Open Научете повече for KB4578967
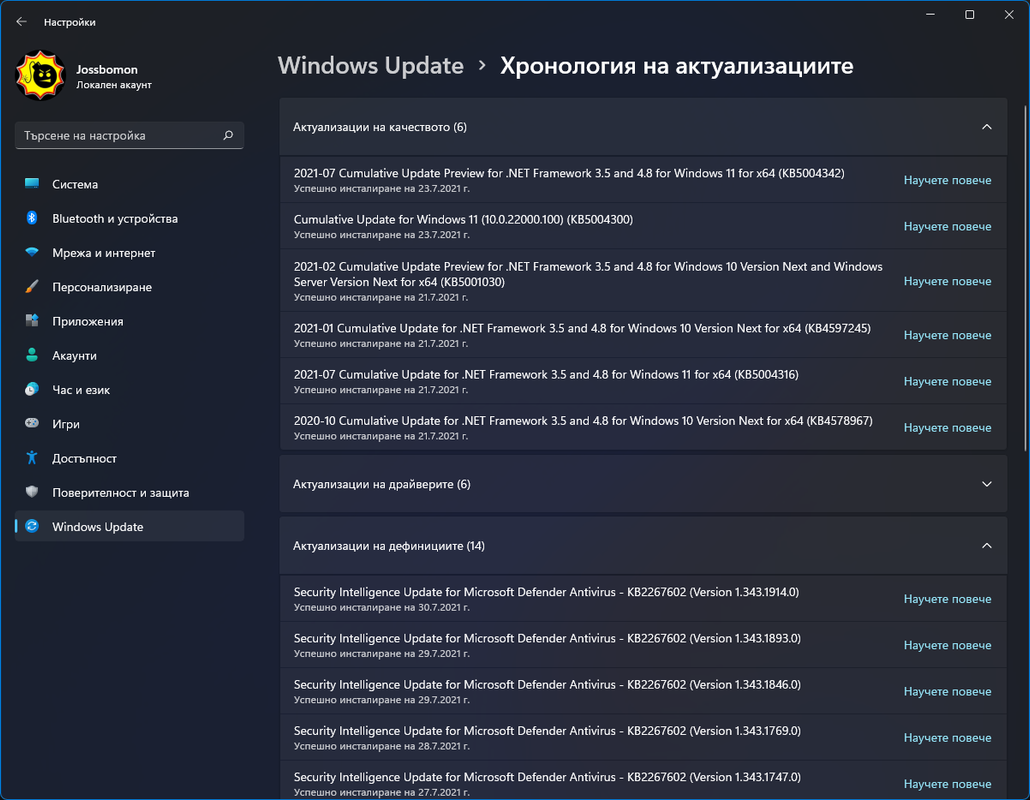Image resolution: width=1030 pixels, height=800 pixels. (x=947, y=428)
